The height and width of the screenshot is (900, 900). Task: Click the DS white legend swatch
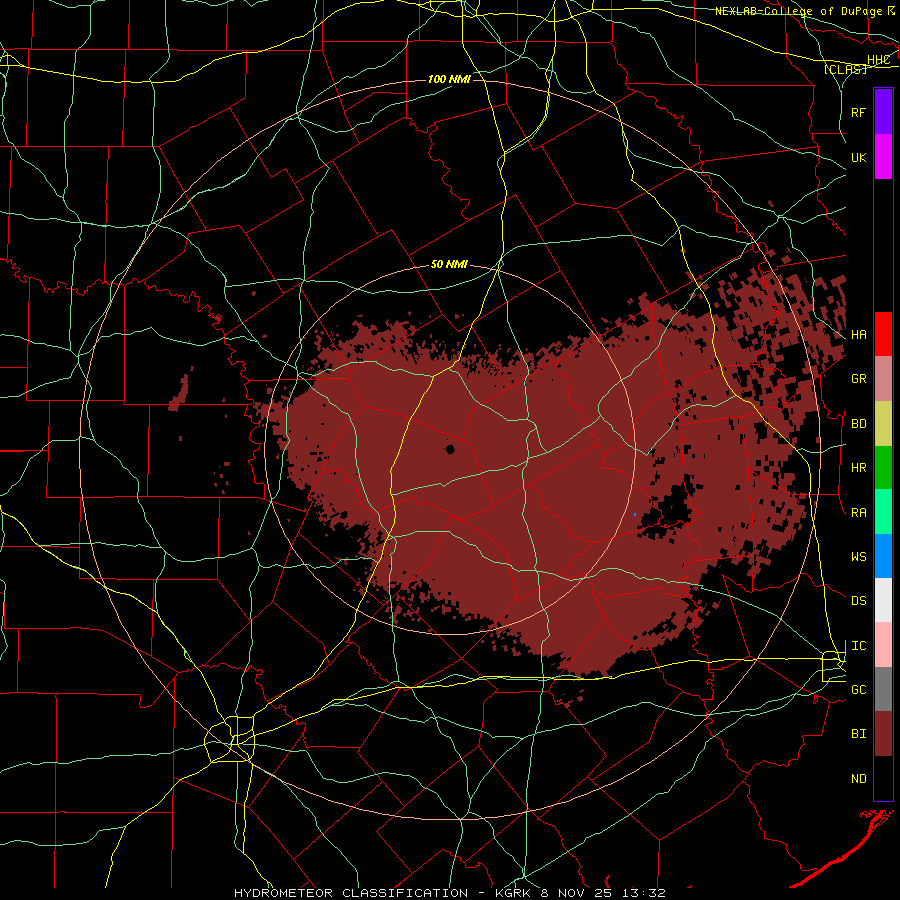(883, 600)
